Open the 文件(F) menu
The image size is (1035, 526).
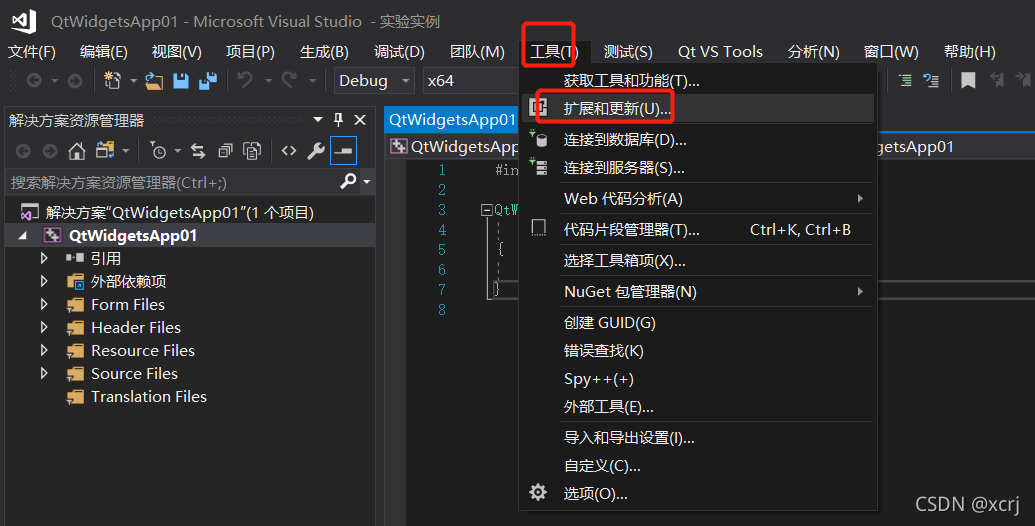point(32,51)
